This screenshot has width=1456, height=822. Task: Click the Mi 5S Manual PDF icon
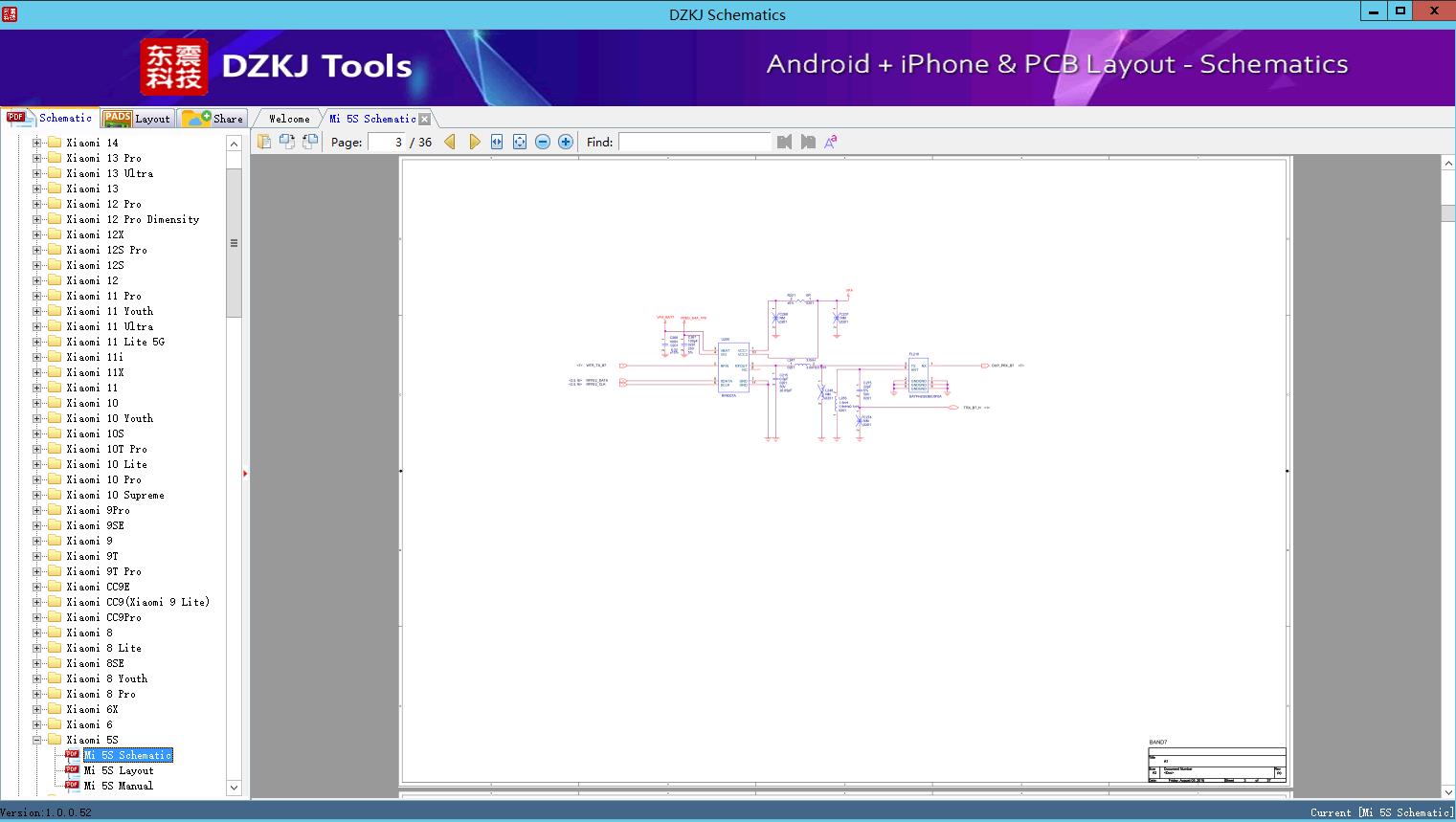click(x=72, y=786)
